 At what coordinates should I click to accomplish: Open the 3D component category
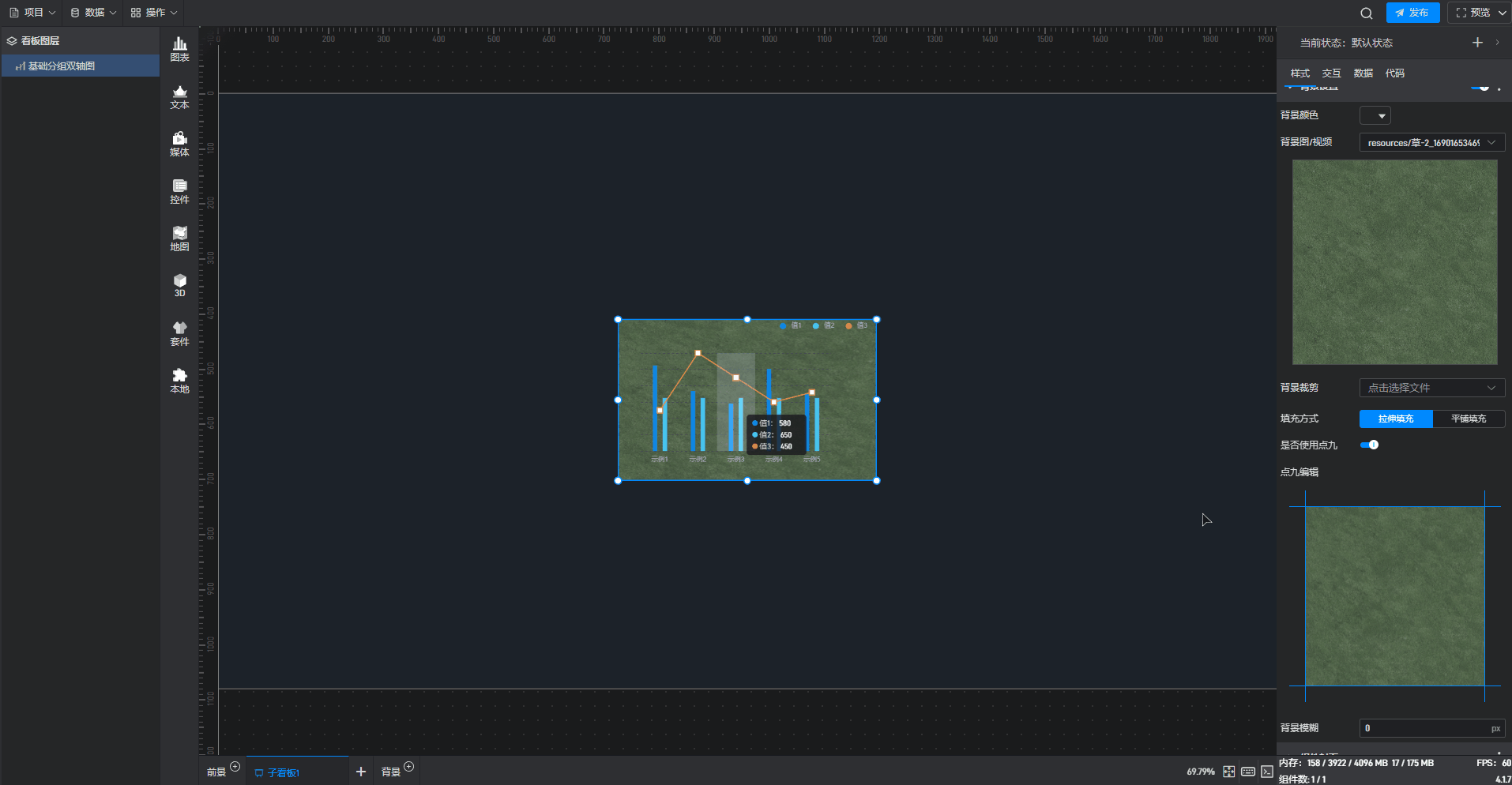tap(179, 285)
